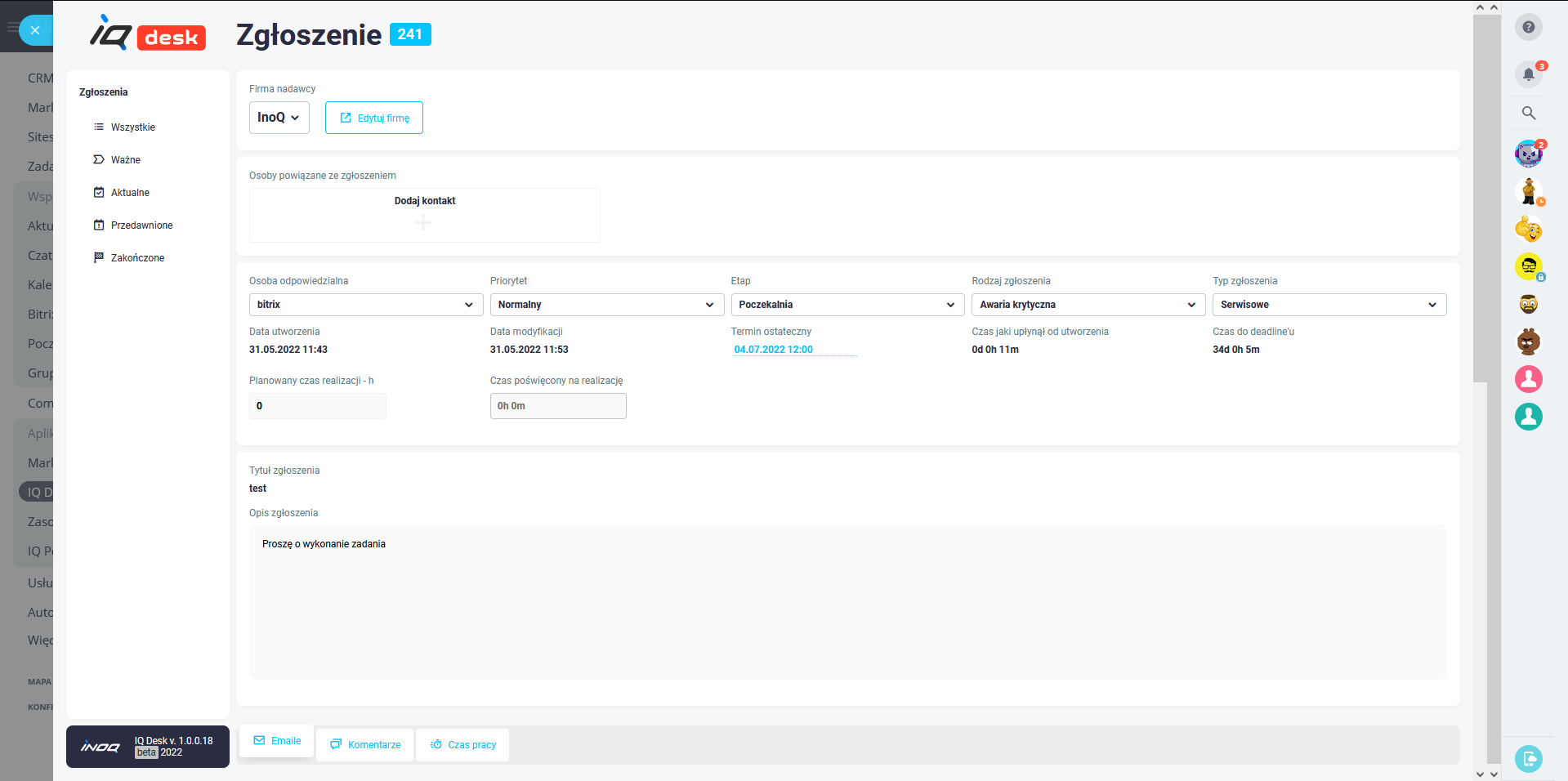
Task: Click the help question mark icon
Action: click(1528, 27)
